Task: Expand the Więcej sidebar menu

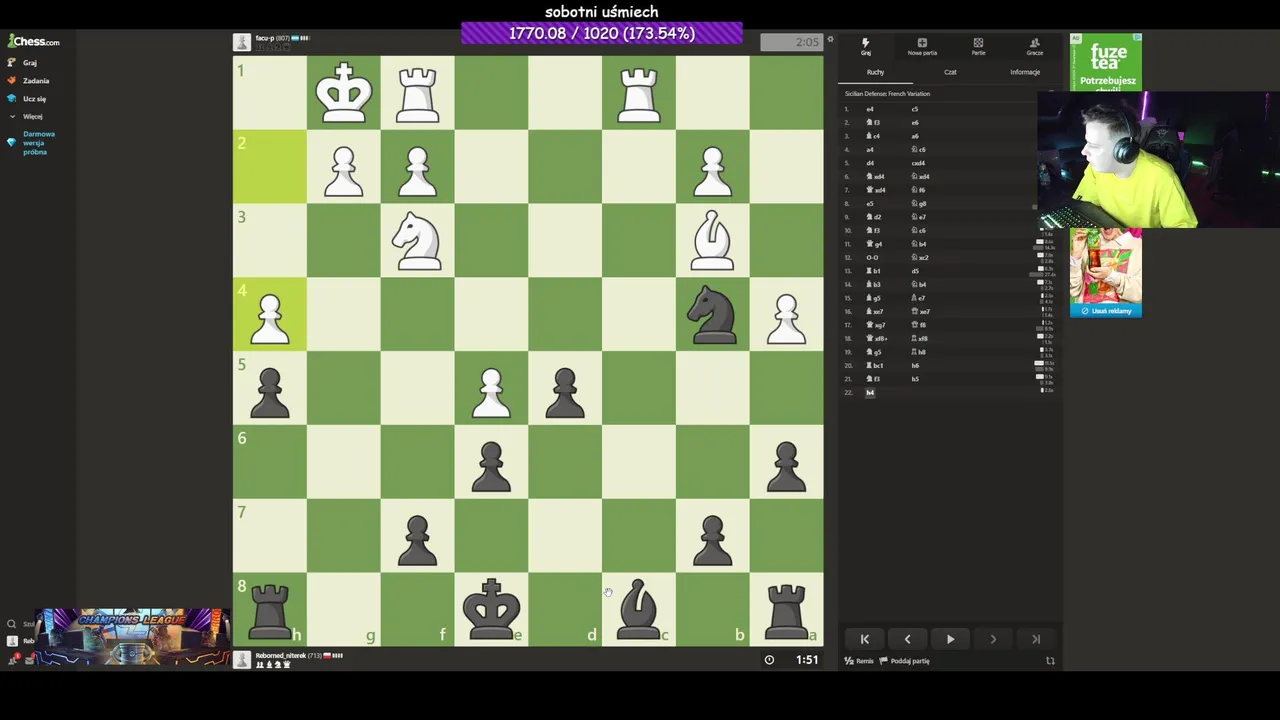Action: [x=26, y=116]
